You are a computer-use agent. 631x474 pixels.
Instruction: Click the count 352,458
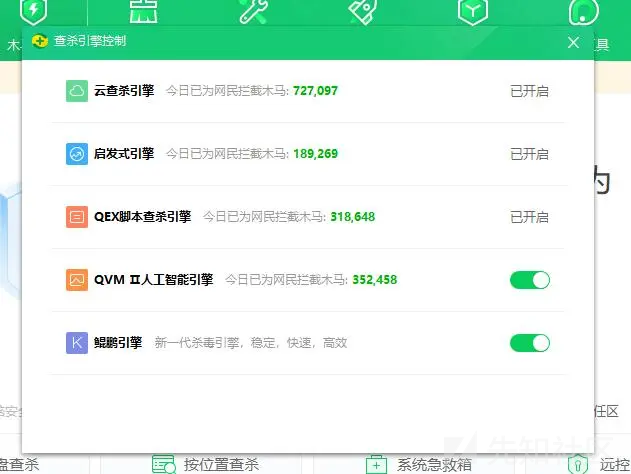coord(375,280)
